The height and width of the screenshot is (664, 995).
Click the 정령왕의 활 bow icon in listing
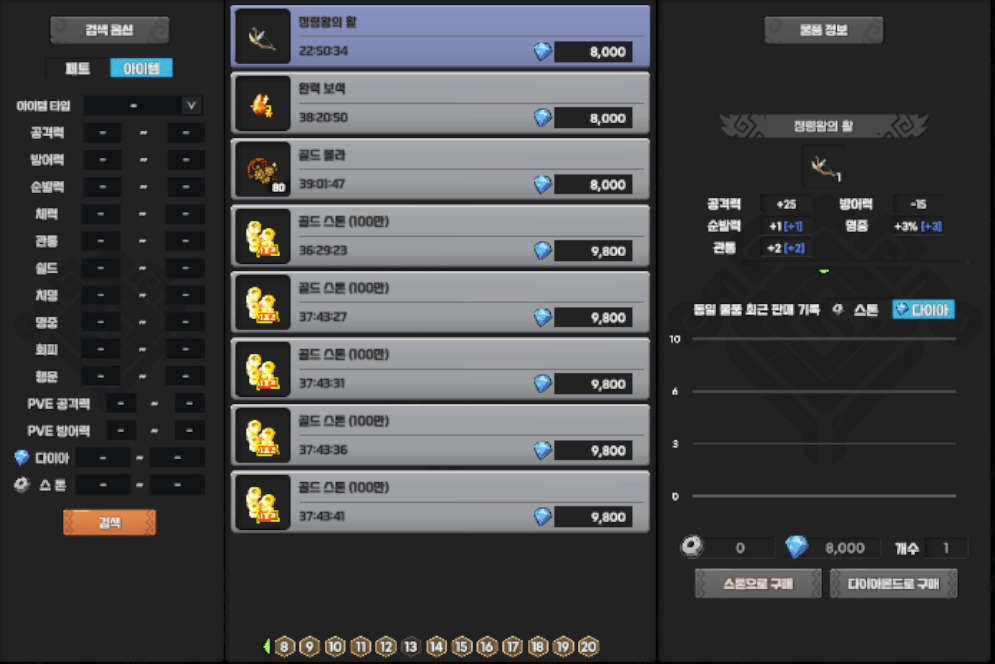pos(263,37)
